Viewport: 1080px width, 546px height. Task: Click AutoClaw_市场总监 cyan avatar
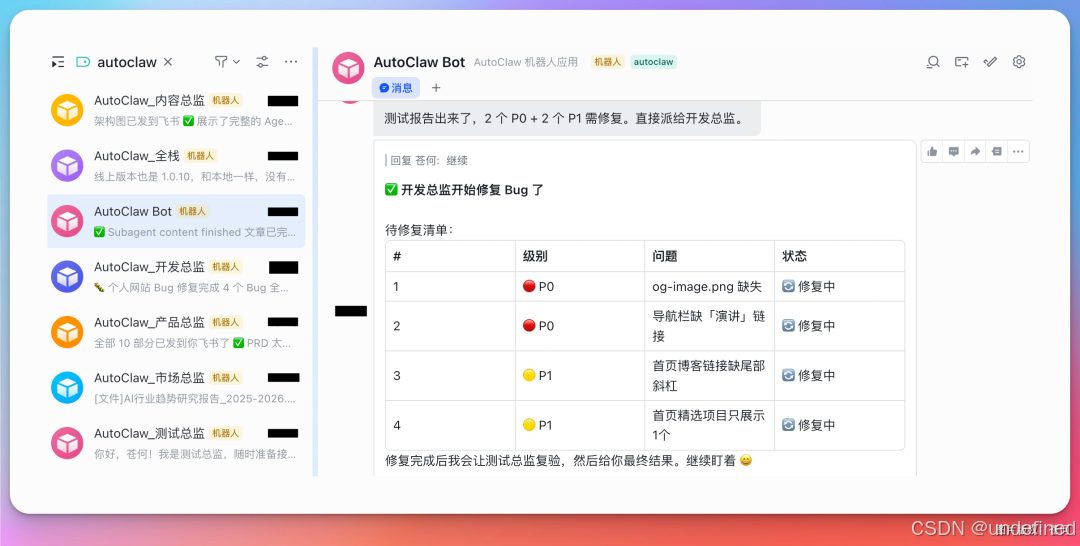tap(68, 388)
